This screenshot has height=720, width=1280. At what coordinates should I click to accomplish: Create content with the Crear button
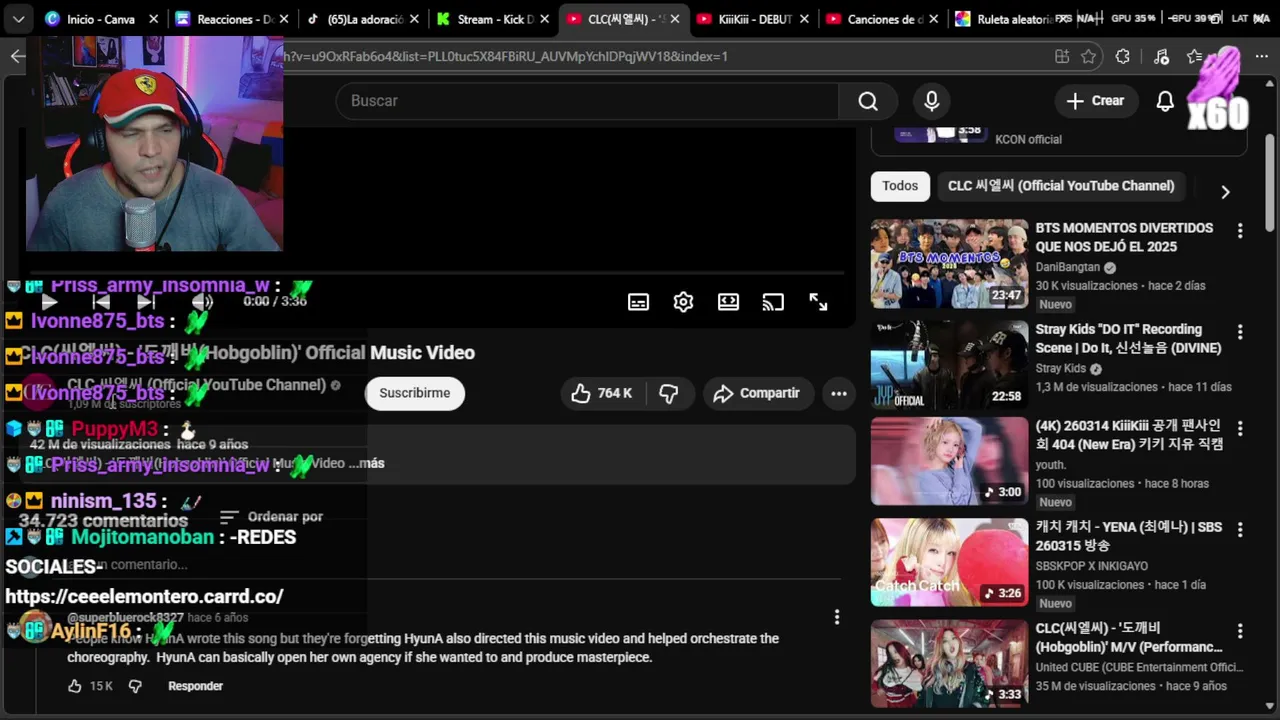point(1095,101)
